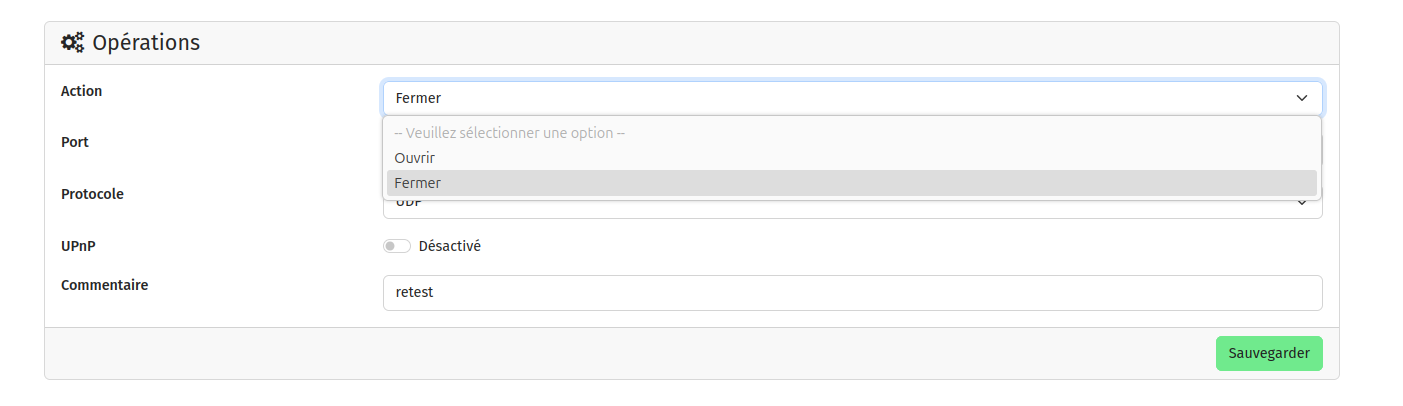
Task: Select the "Ouvrir" option in the list
Action: [414, 158]
